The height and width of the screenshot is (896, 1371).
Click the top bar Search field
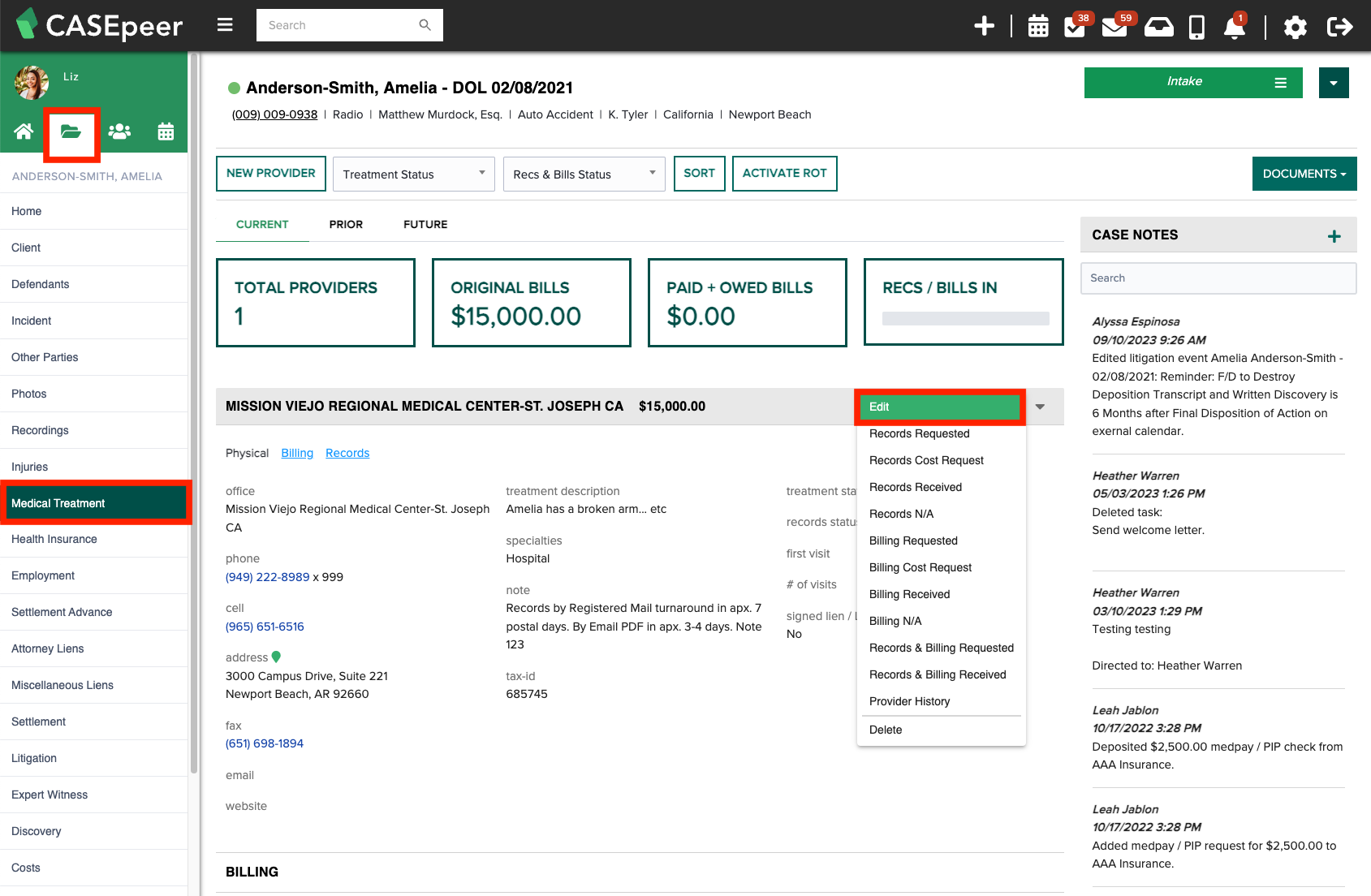pyautogui.click(x=350, y=25)
